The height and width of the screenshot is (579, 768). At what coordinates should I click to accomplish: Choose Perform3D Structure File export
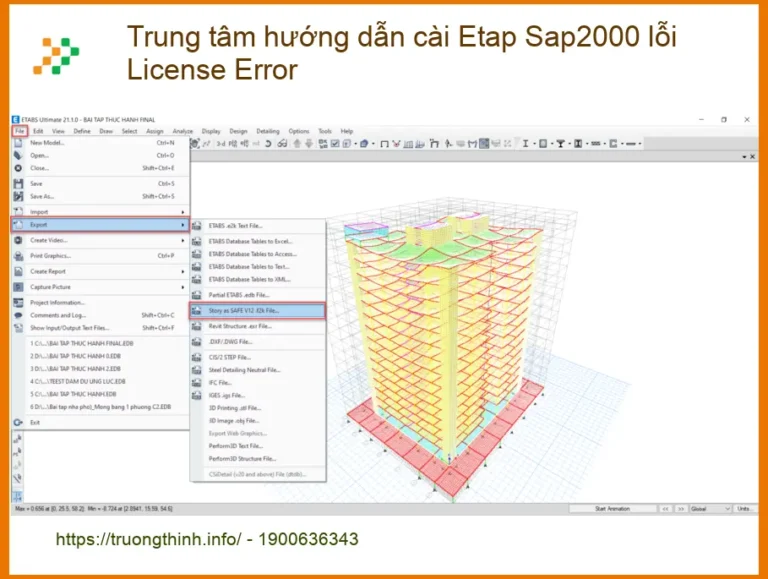click(x=258, y=459)
